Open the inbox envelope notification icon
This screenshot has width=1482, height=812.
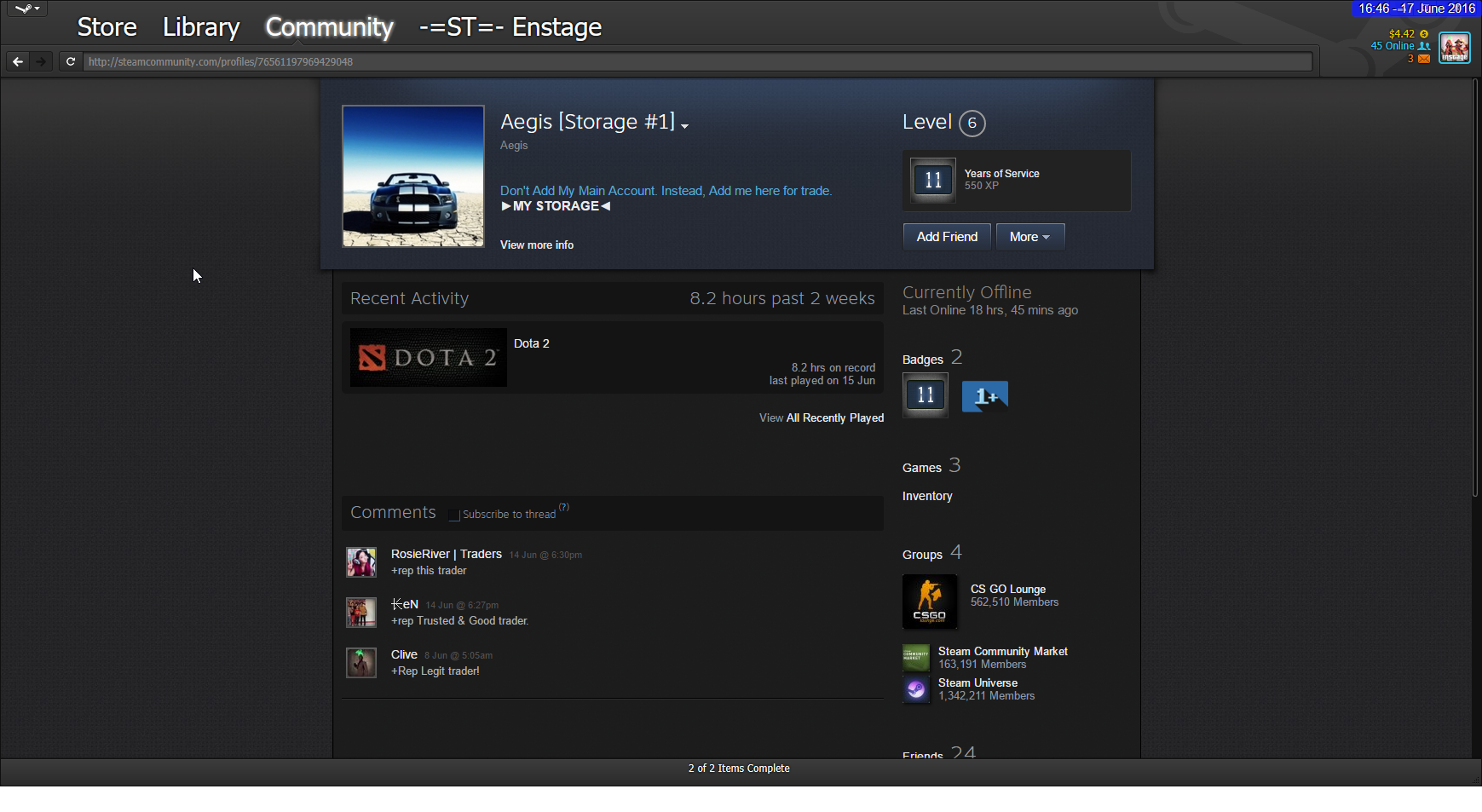click(x=1424, y=59)
